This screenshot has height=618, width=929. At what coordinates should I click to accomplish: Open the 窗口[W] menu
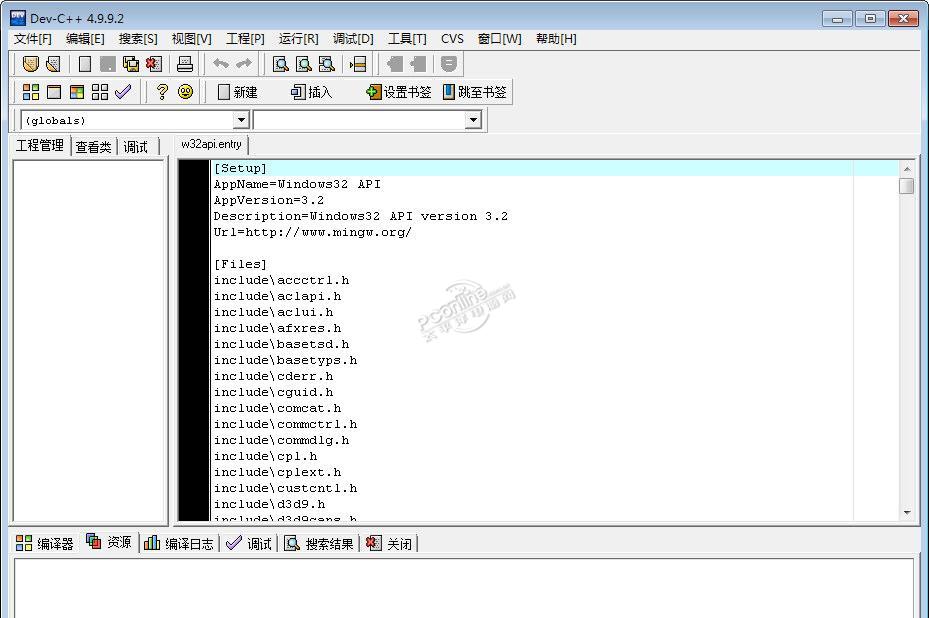coord(499,39)
